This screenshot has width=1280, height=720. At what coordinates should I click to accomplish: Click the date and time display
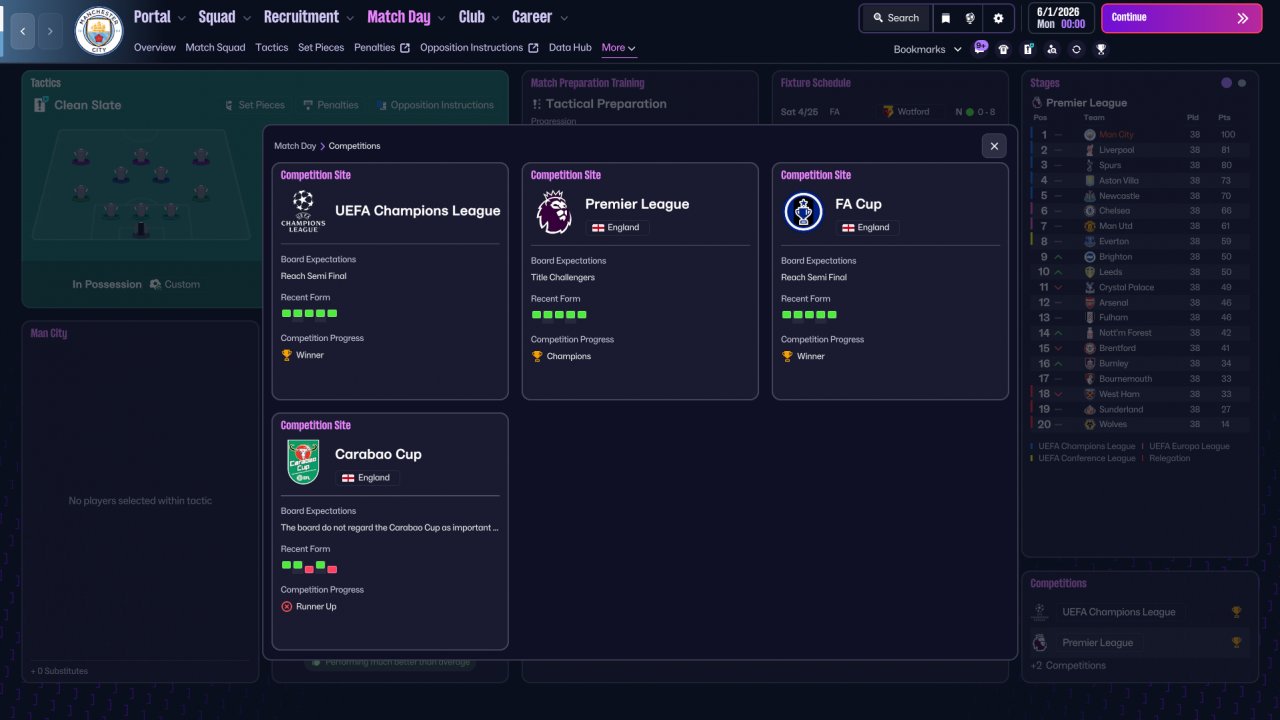pos(1061,18)
